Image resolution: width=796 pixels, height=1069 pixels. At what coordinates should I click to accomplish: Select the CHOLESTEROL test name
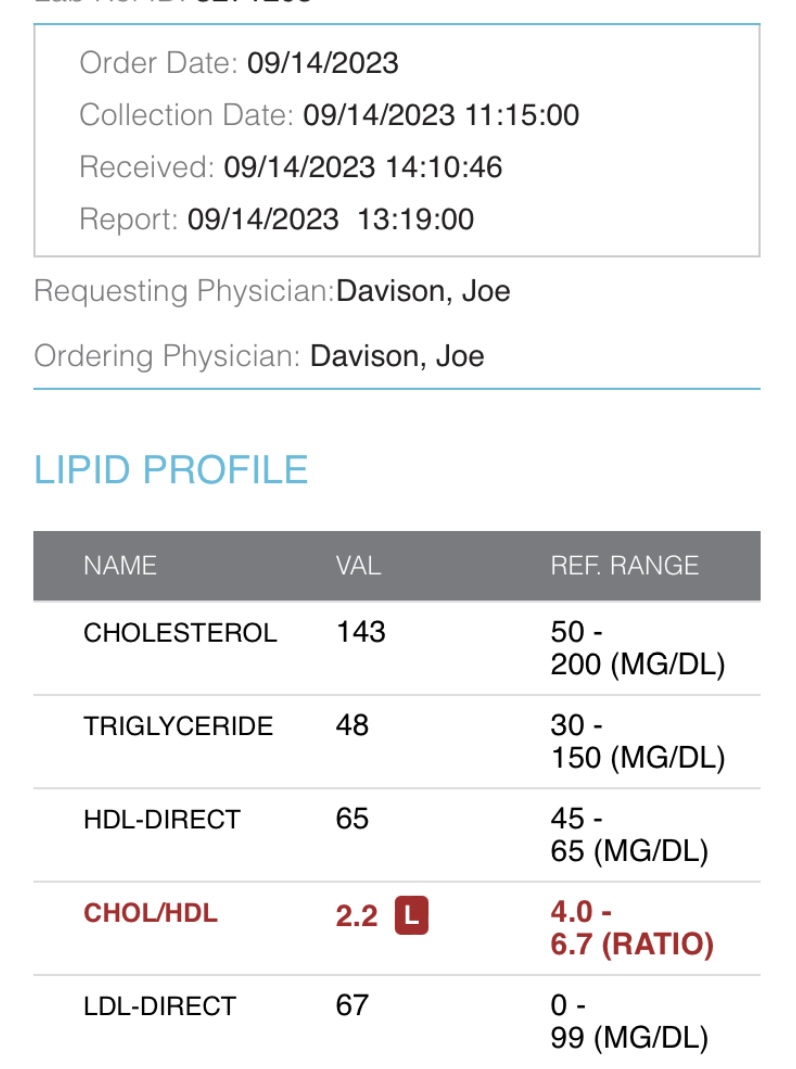tap(180, 633)
